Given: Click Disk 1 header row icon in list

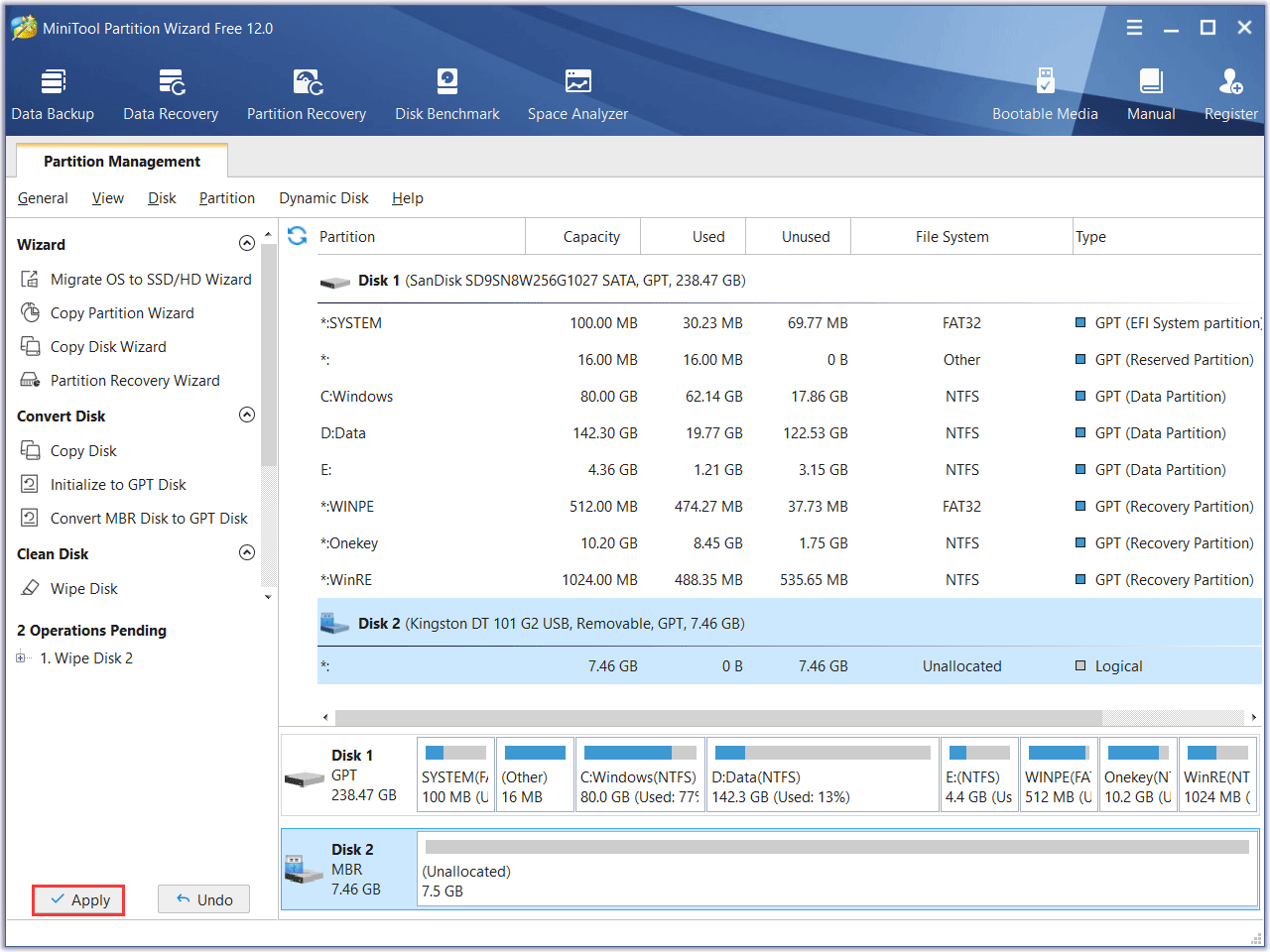Looking at the screenshot, I should click(x=334, y=283).
